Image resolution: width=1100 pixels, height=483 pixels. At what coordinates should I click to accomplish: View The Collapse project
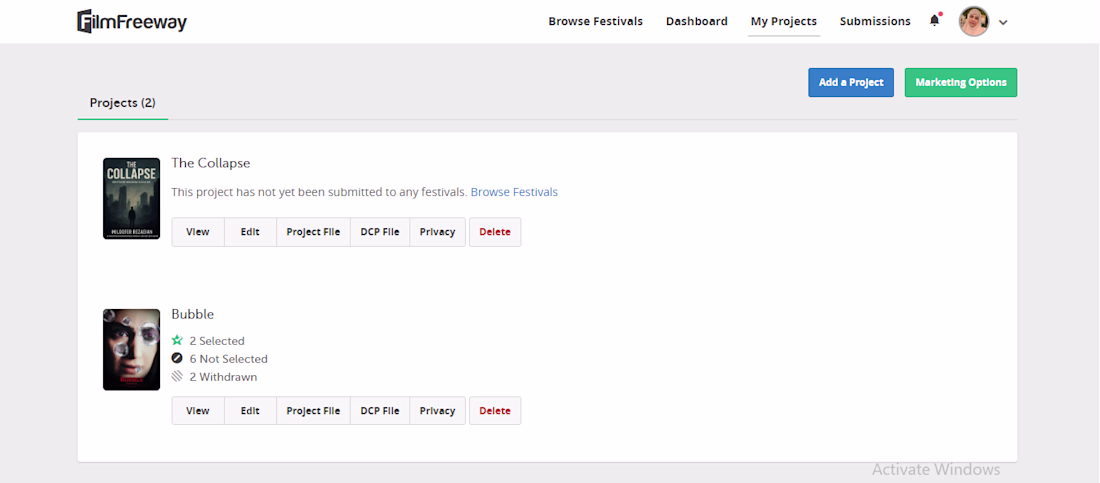click(x=198, y=232)
